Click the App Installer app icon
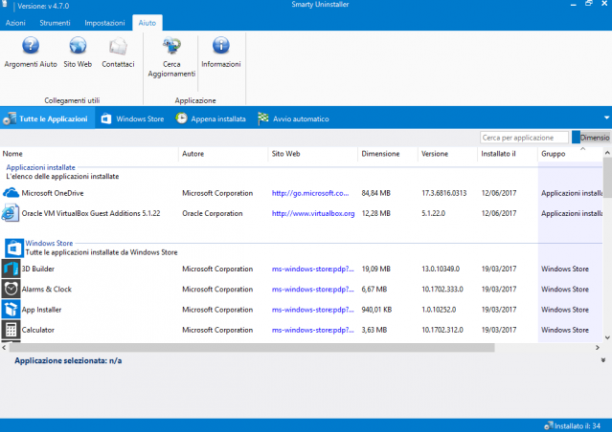The height and width of the screenshot is (432, 612). [11, 309]
